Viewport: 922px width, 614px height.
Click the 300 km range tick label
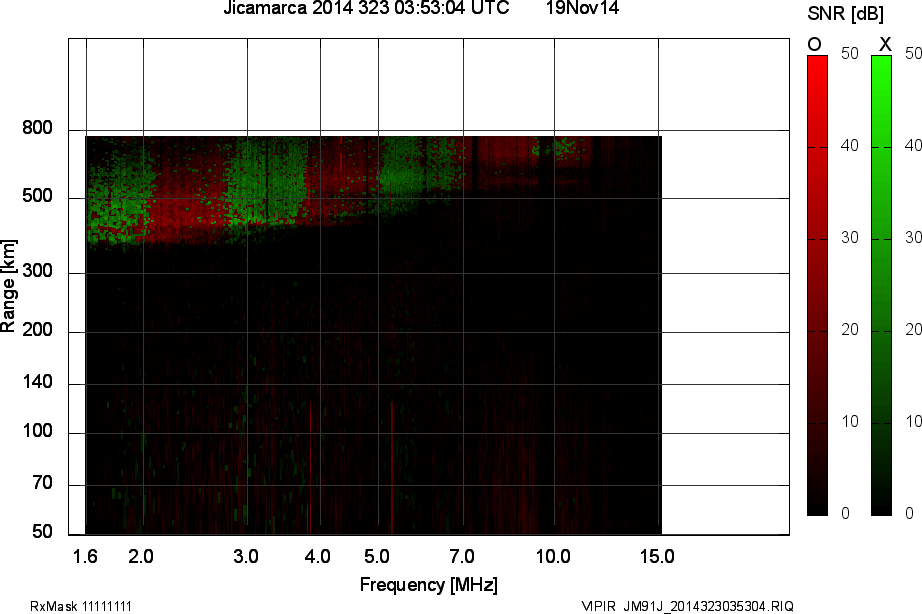38,271
